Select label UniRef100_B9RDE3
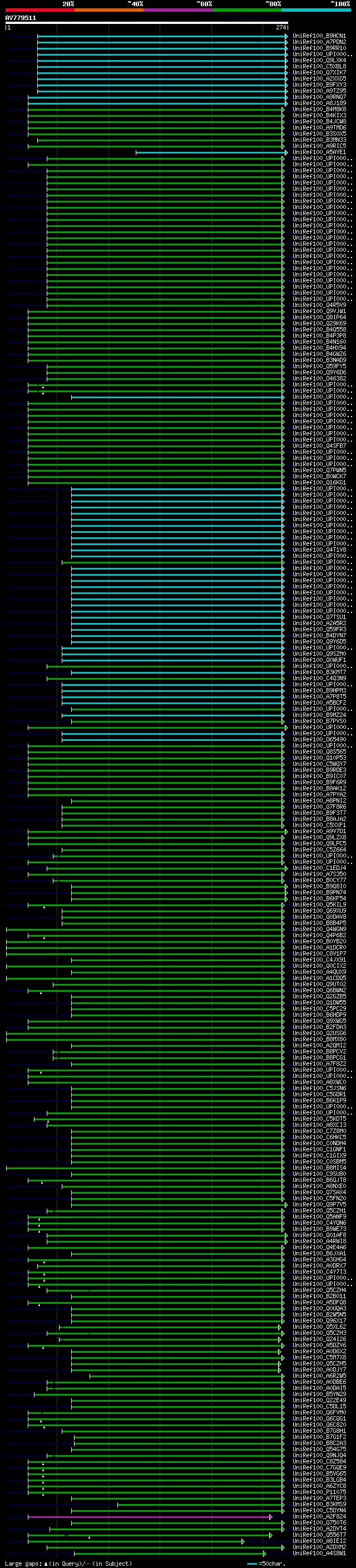 click(x=319, y=770)
